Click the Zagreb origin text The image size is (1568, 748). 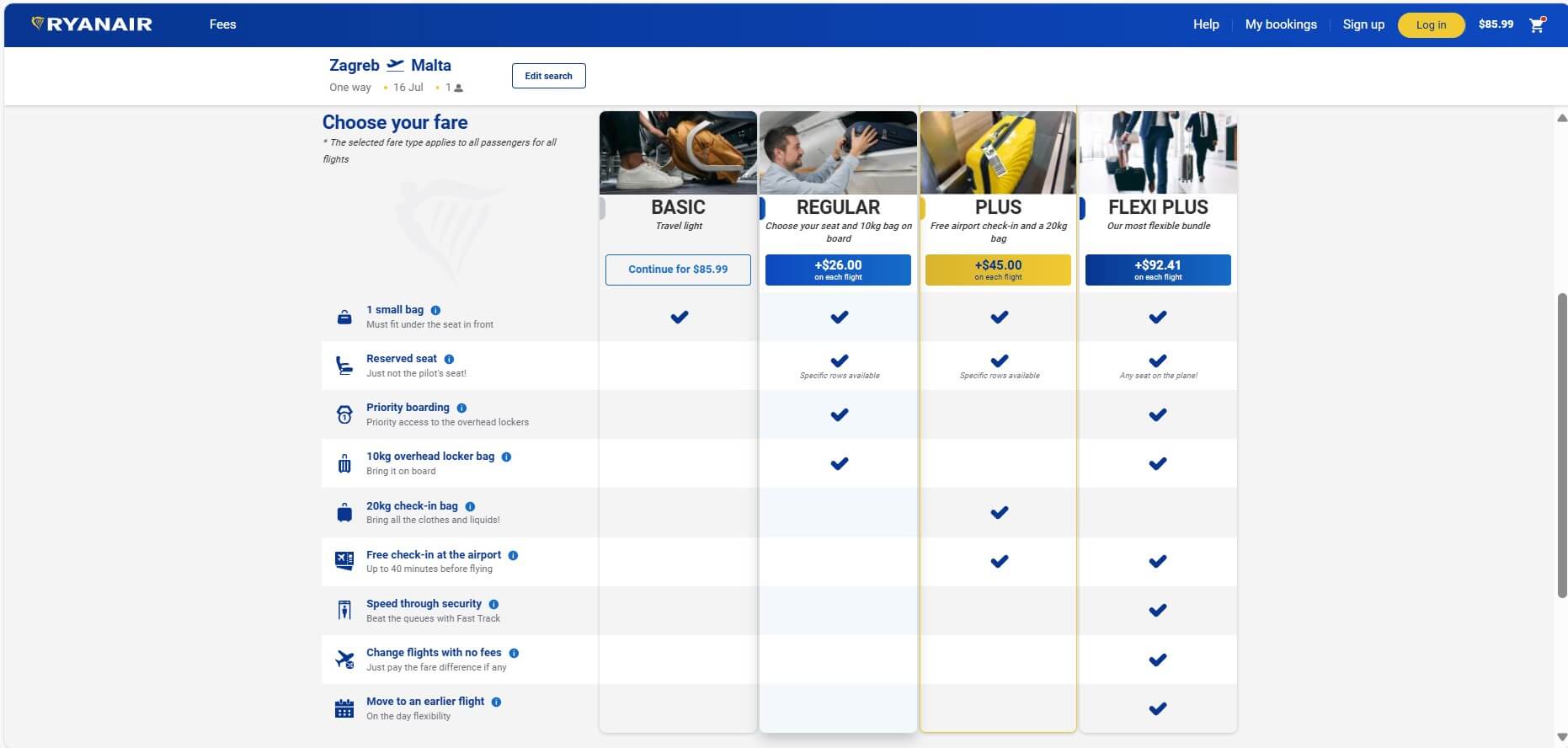tap(354, 65)
